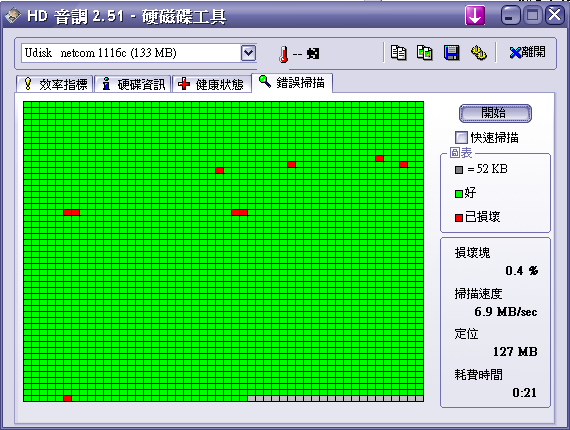Viewport: 570px width, 430px height.
Task: Click the black chip icon next to temperature
Action: point(313,54)
